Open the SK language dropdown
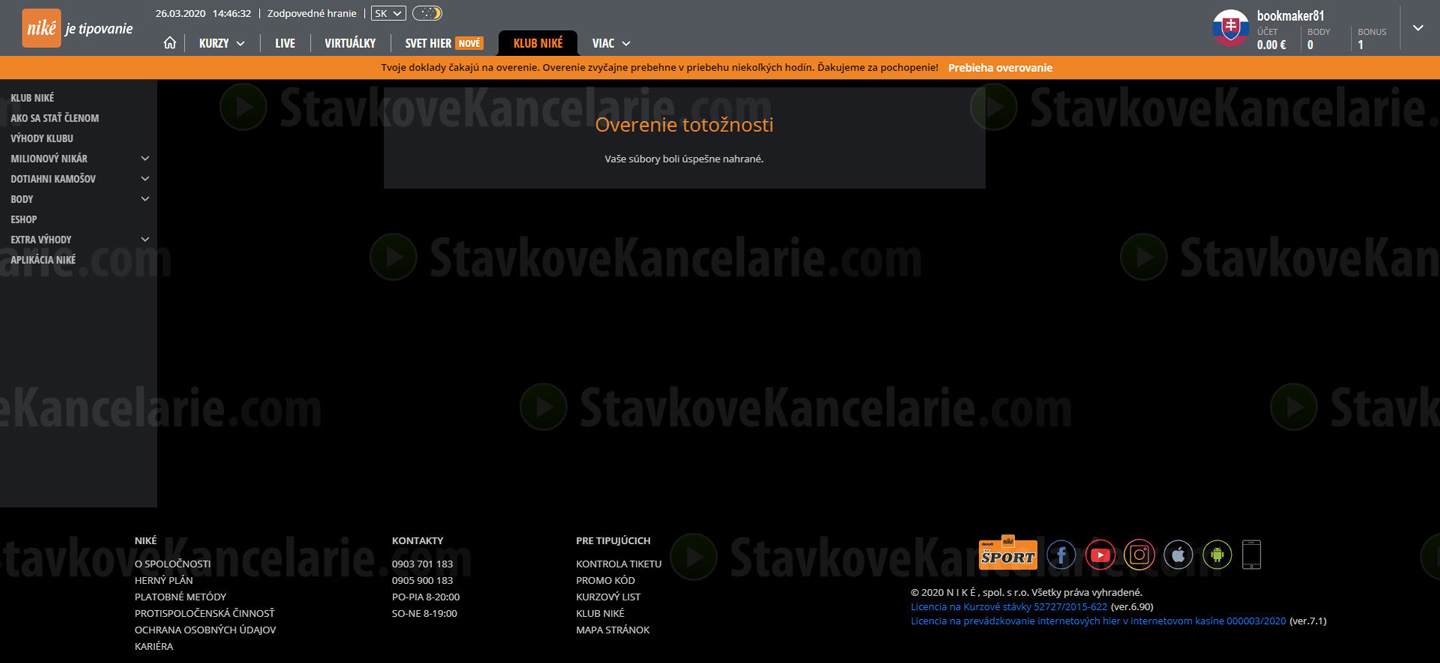This screenshot has width=1440, height=663. [388, 13]
